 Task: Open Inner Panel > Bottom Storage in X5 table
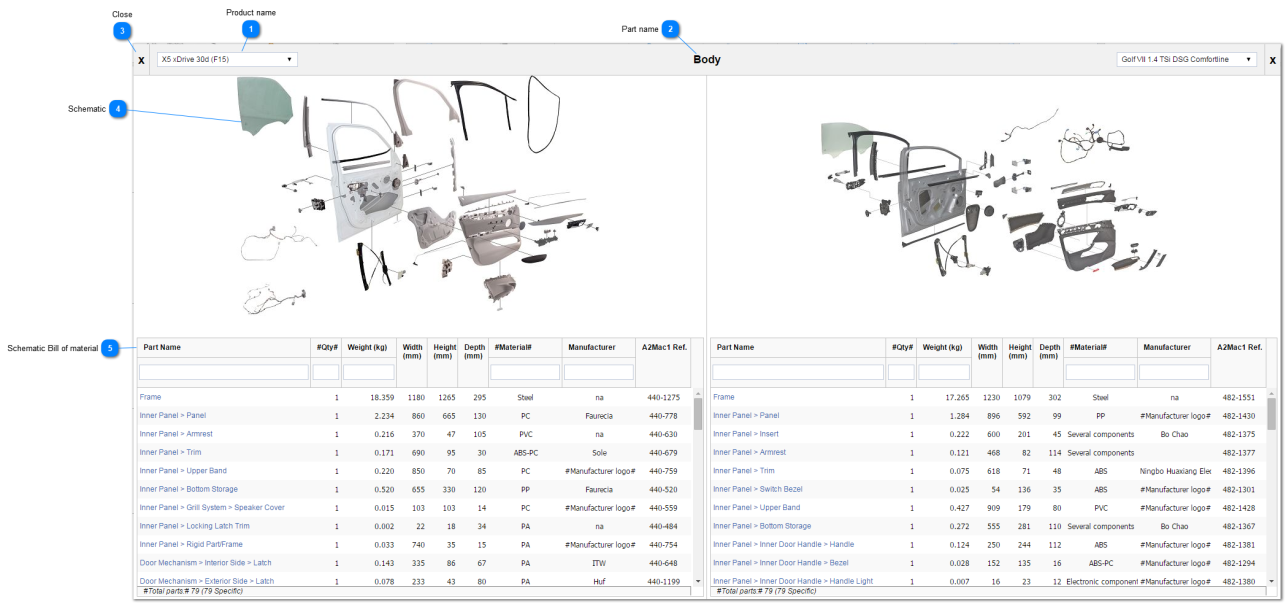pos(189,489)
